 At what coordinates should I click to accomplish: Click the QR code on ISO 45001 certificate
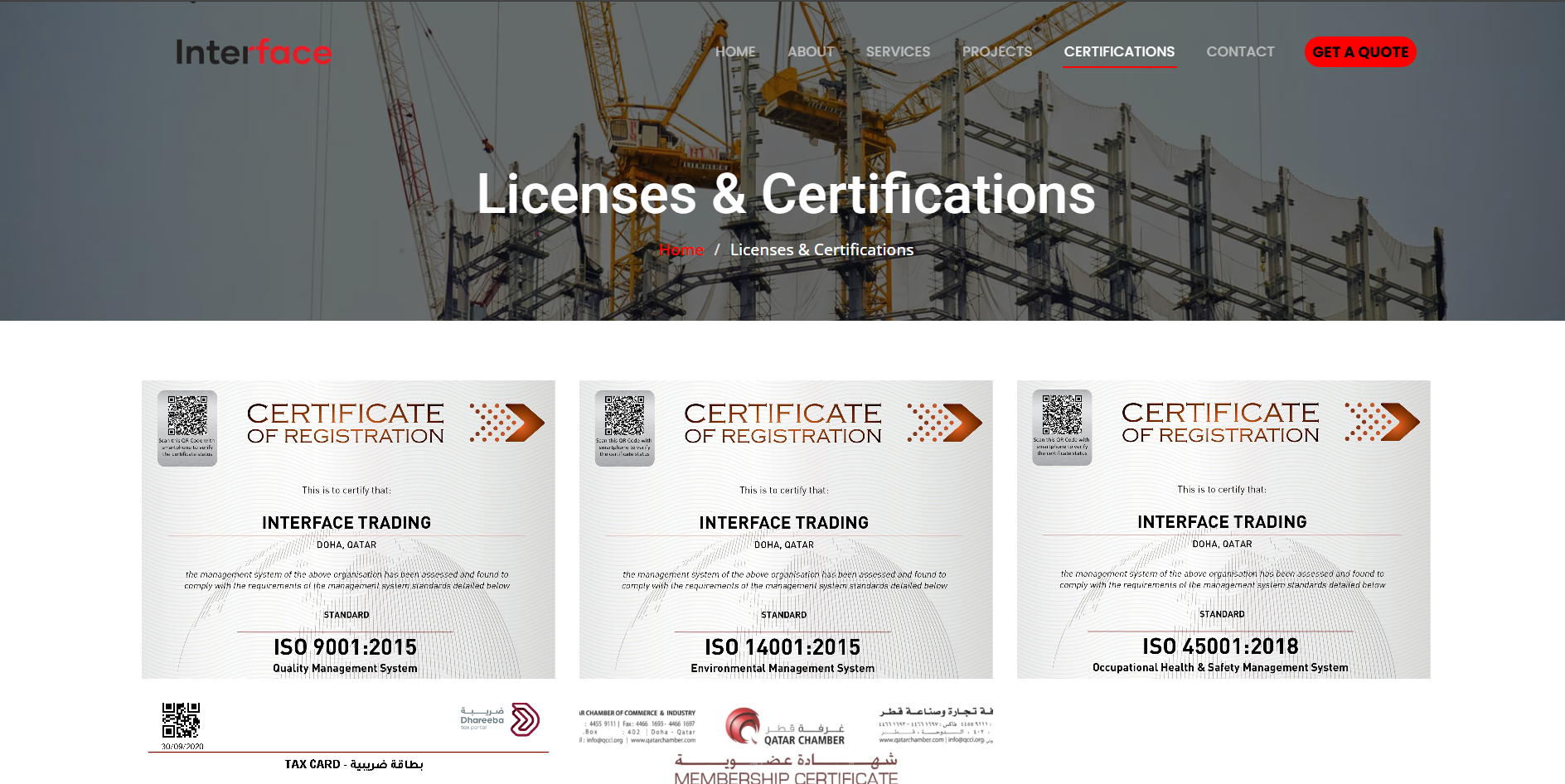click(x=1062, y=414)
